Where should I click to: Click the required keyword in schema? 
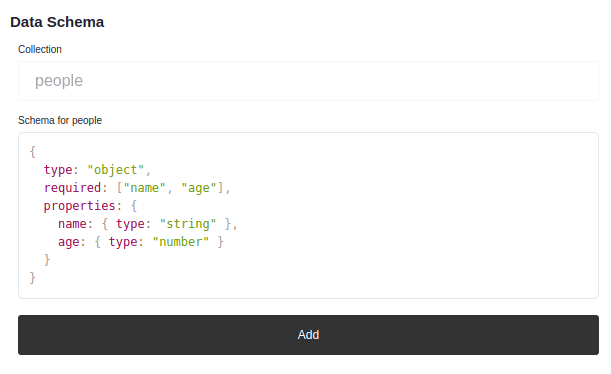(72, 188)
